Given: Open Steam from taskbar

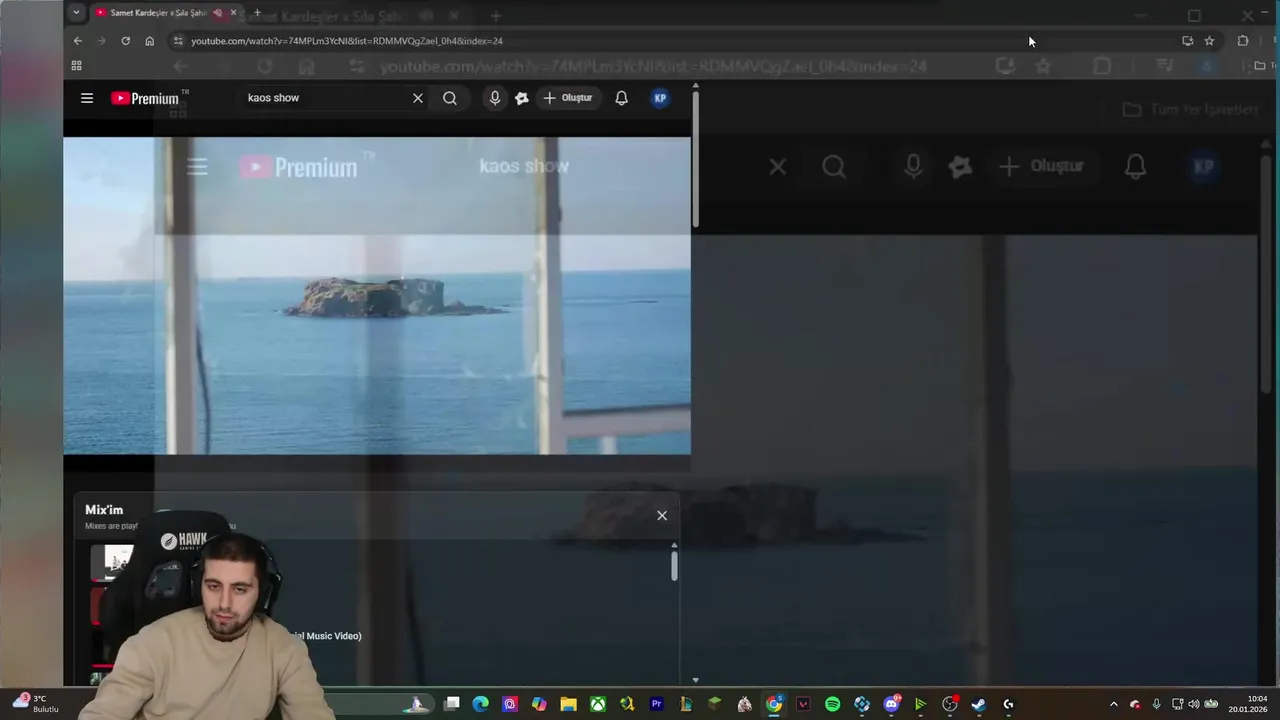Looking at the screenshot, I should (x=978, y=704).
